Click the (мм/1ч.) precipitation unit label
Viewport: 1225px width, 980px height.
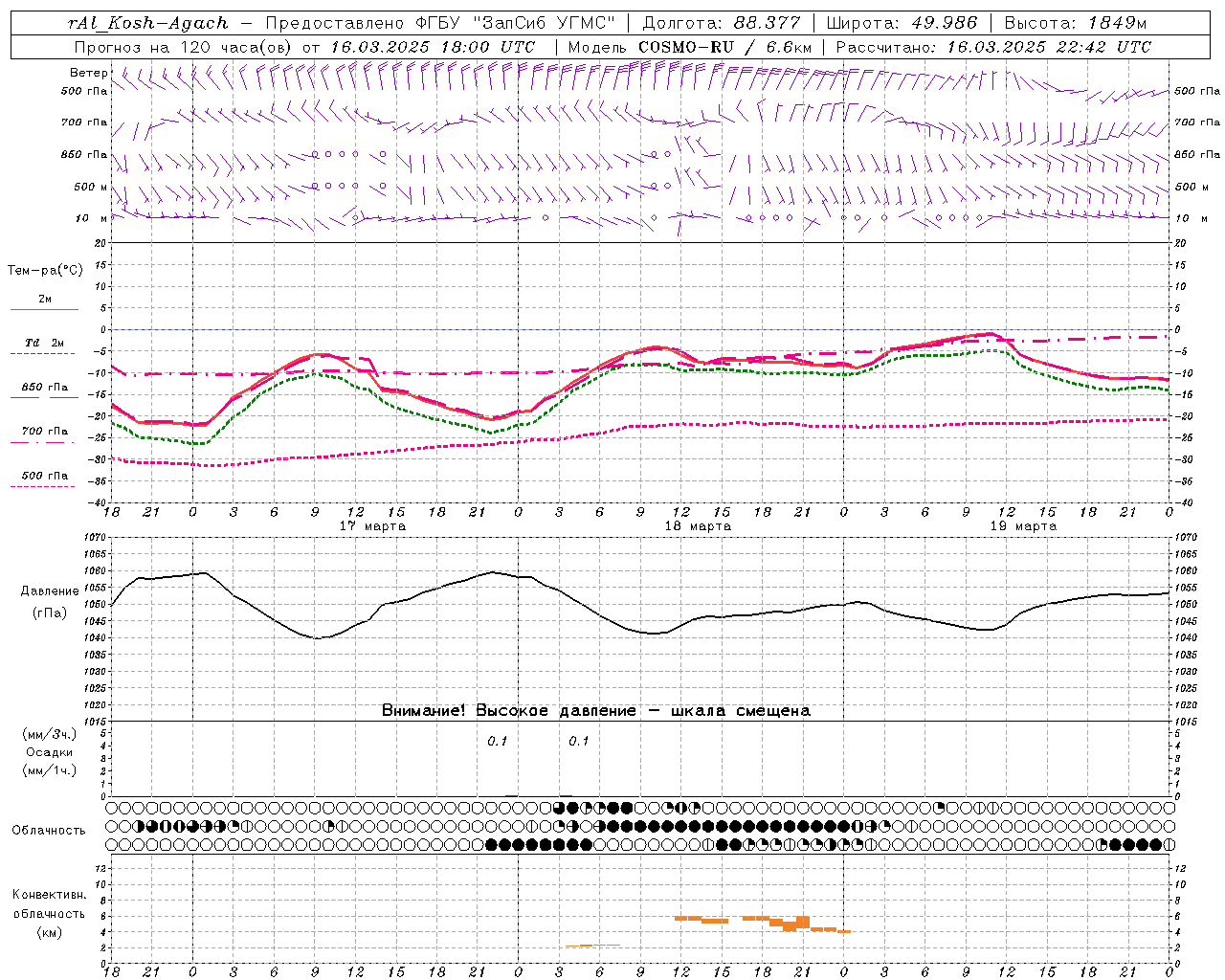click(50, 770)
